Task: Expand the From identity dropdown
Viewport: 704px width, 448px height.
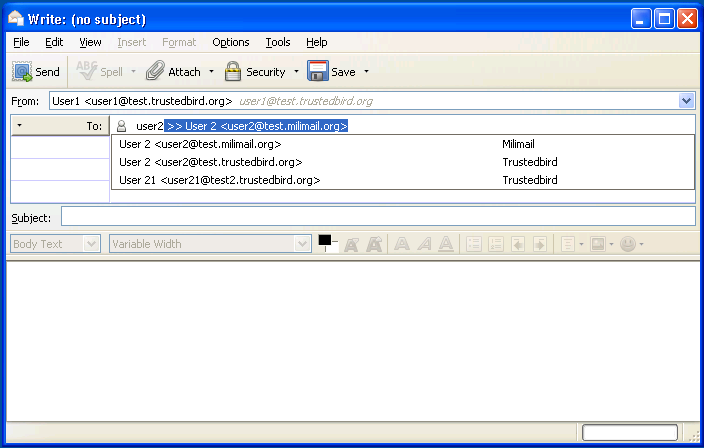Action: pyautogui.click(x=686, y=101)
